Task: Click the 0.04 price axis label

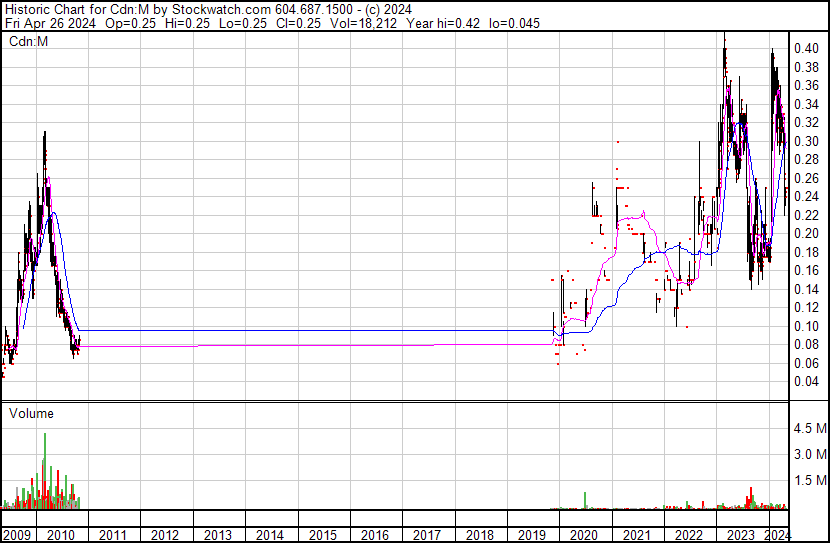Action: [x=806, y=381]
